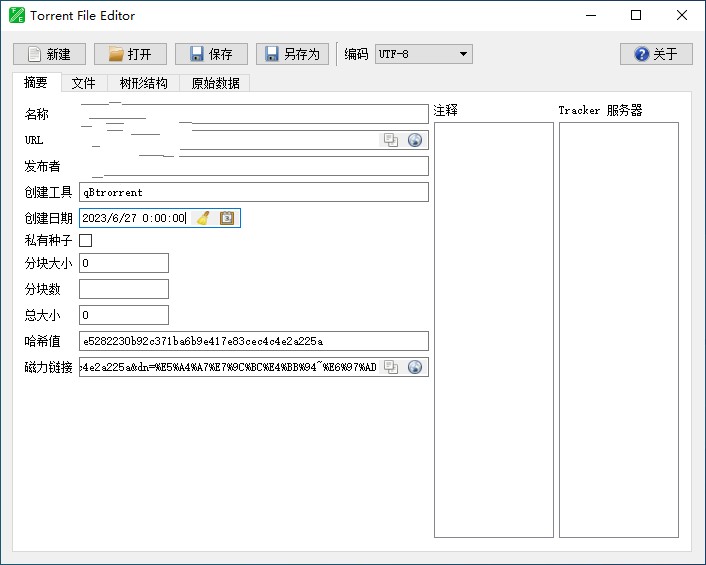Click the 总大小 total size field
The height and width of the screenshot is (565, 706).
pos(124,315)
